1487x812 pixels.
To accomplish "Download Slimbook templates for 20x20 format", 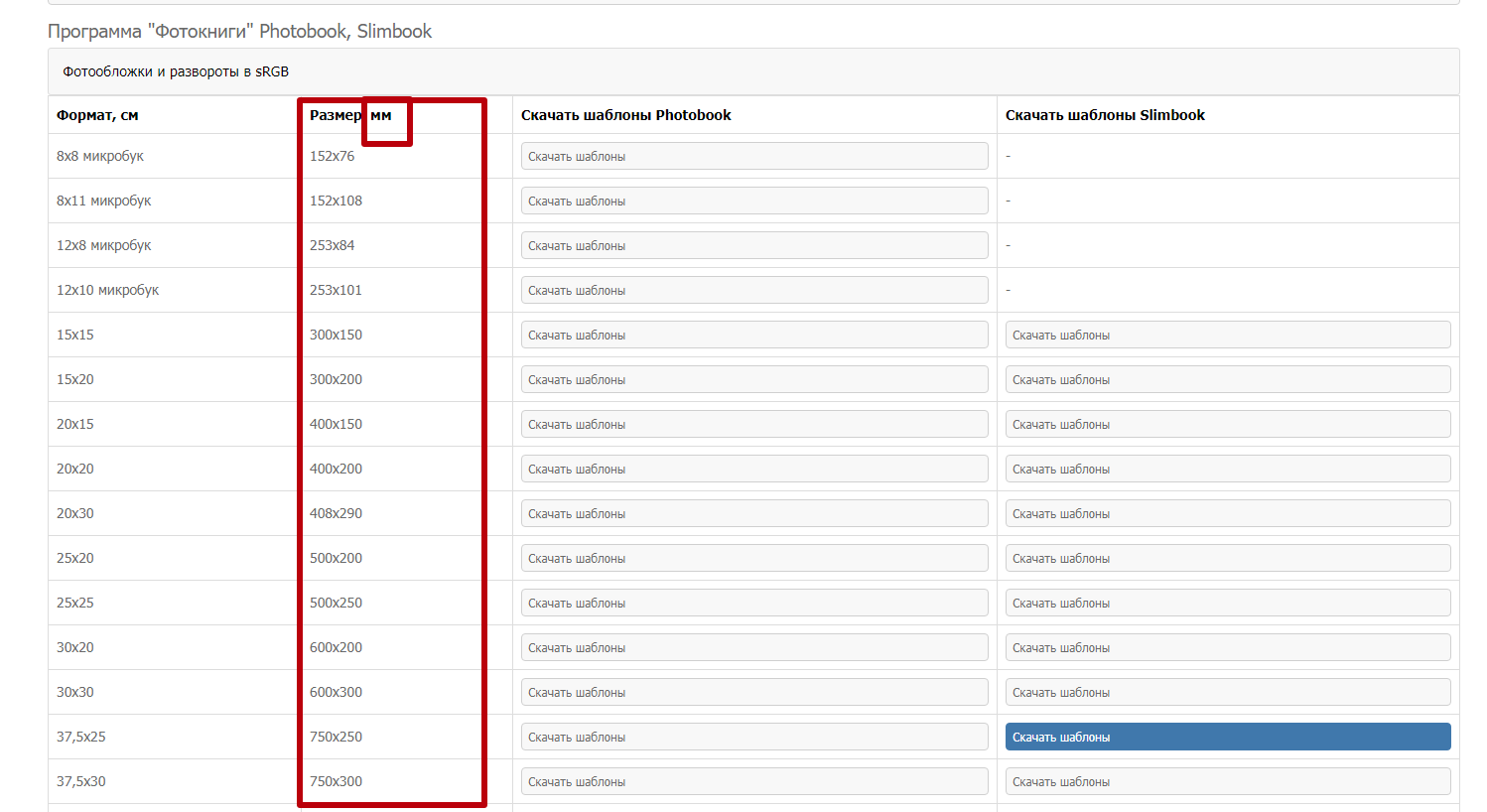I will click(1227, 469).
